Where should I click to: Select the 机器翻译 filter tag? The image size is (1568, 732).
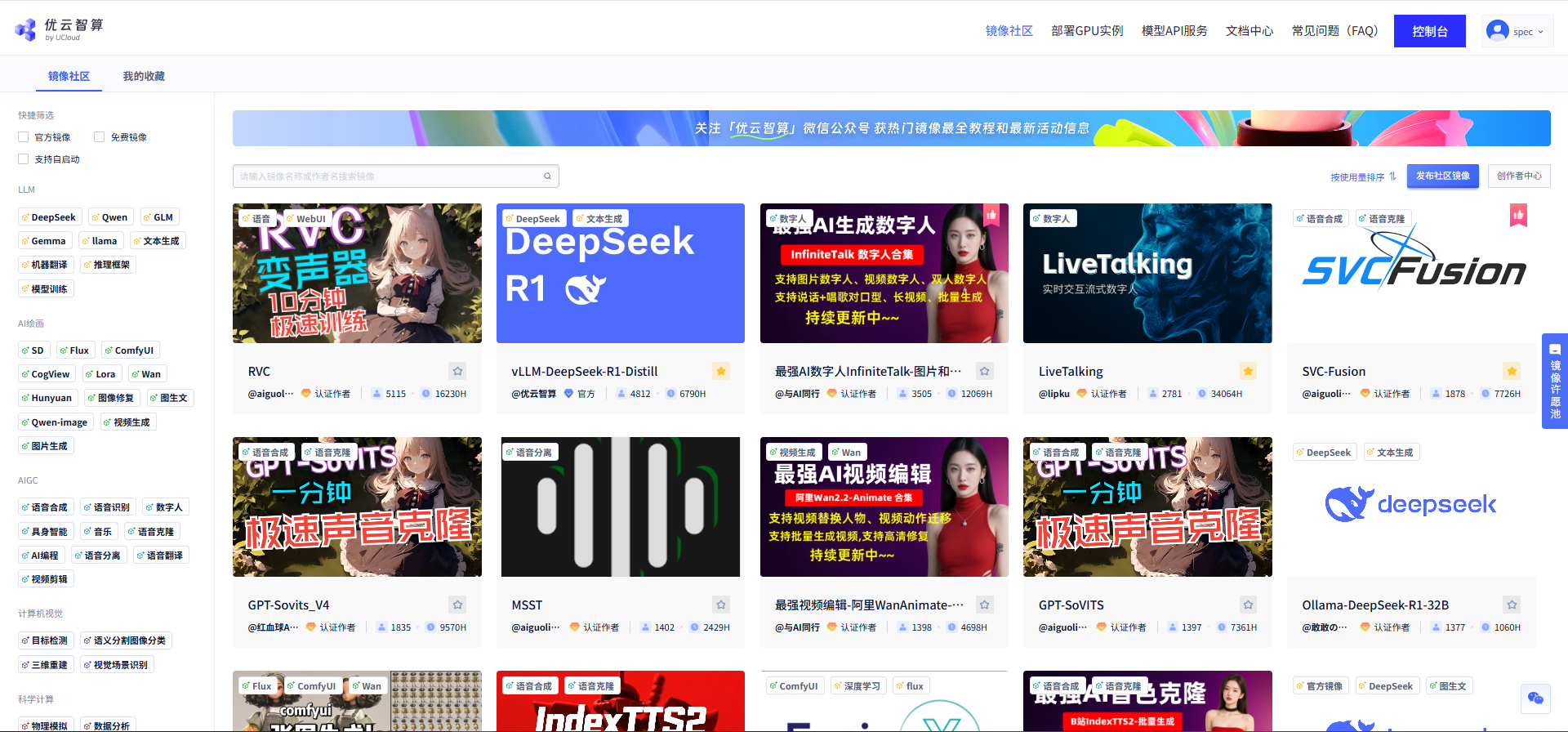point(45,265)
